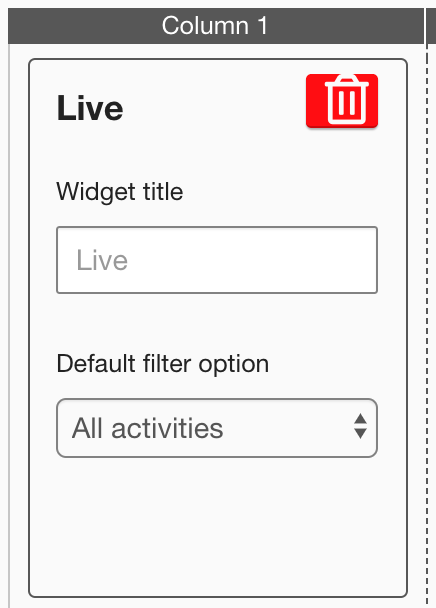Click the Column 1 header bar
Screen dimensions: 436x608
coord(216,26)
